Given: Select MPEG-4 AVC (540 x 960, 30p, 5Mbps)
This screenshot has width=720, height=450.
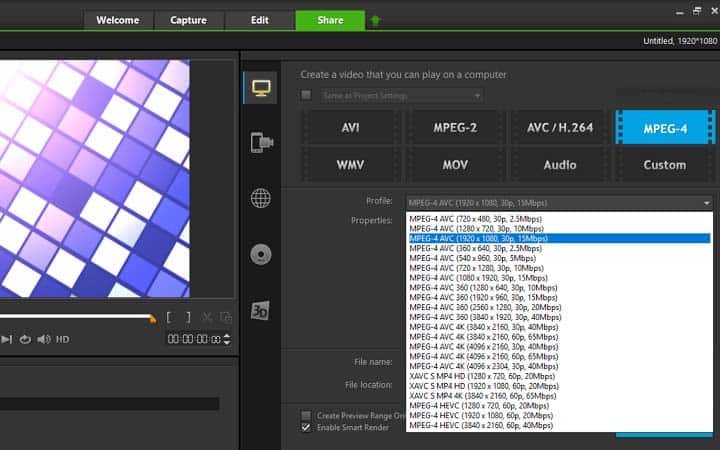Looking at the screenshot, I should tap(559, 258).
